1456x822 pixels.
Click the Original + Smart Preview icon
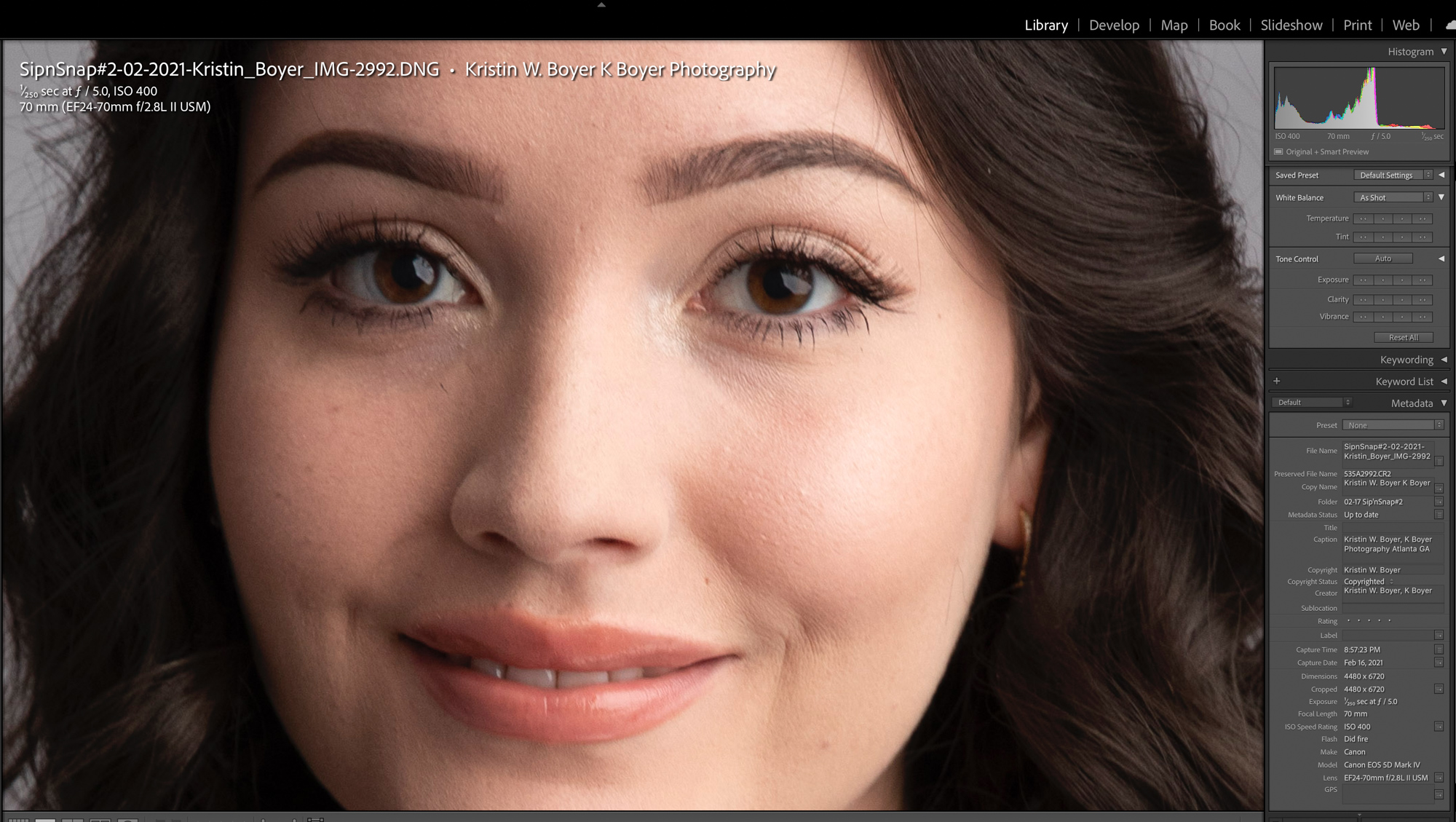coord(1278,151)
